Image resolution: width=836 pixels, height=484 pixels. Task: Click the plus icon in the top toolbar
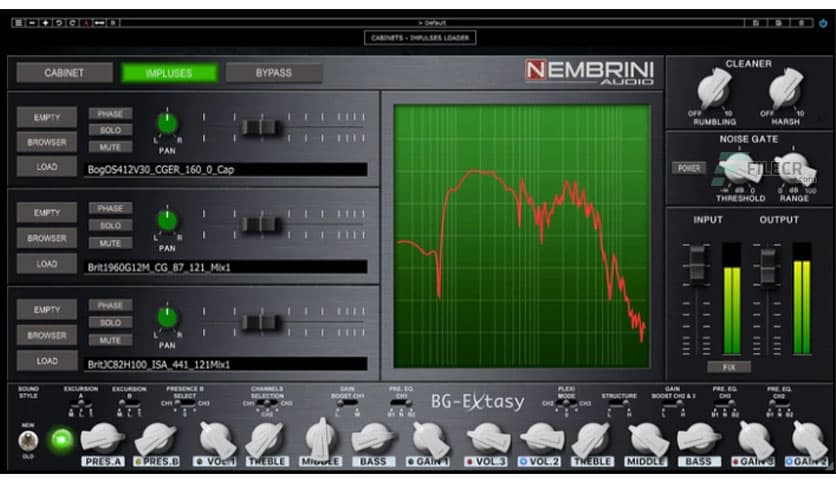pyautogui.click(x=45, y=23)
